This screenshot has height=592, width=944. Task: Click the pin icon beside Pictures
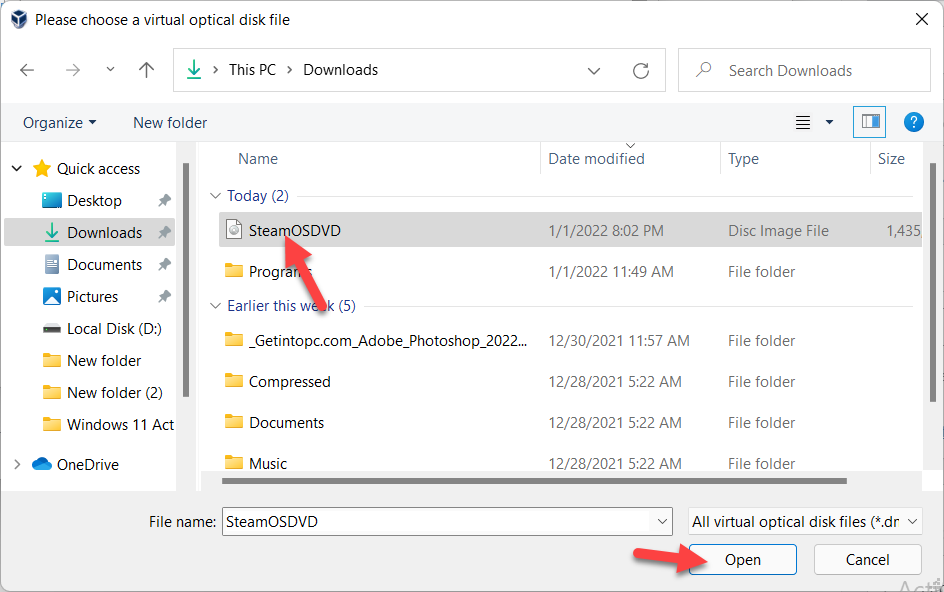click(x=165, y=297)
